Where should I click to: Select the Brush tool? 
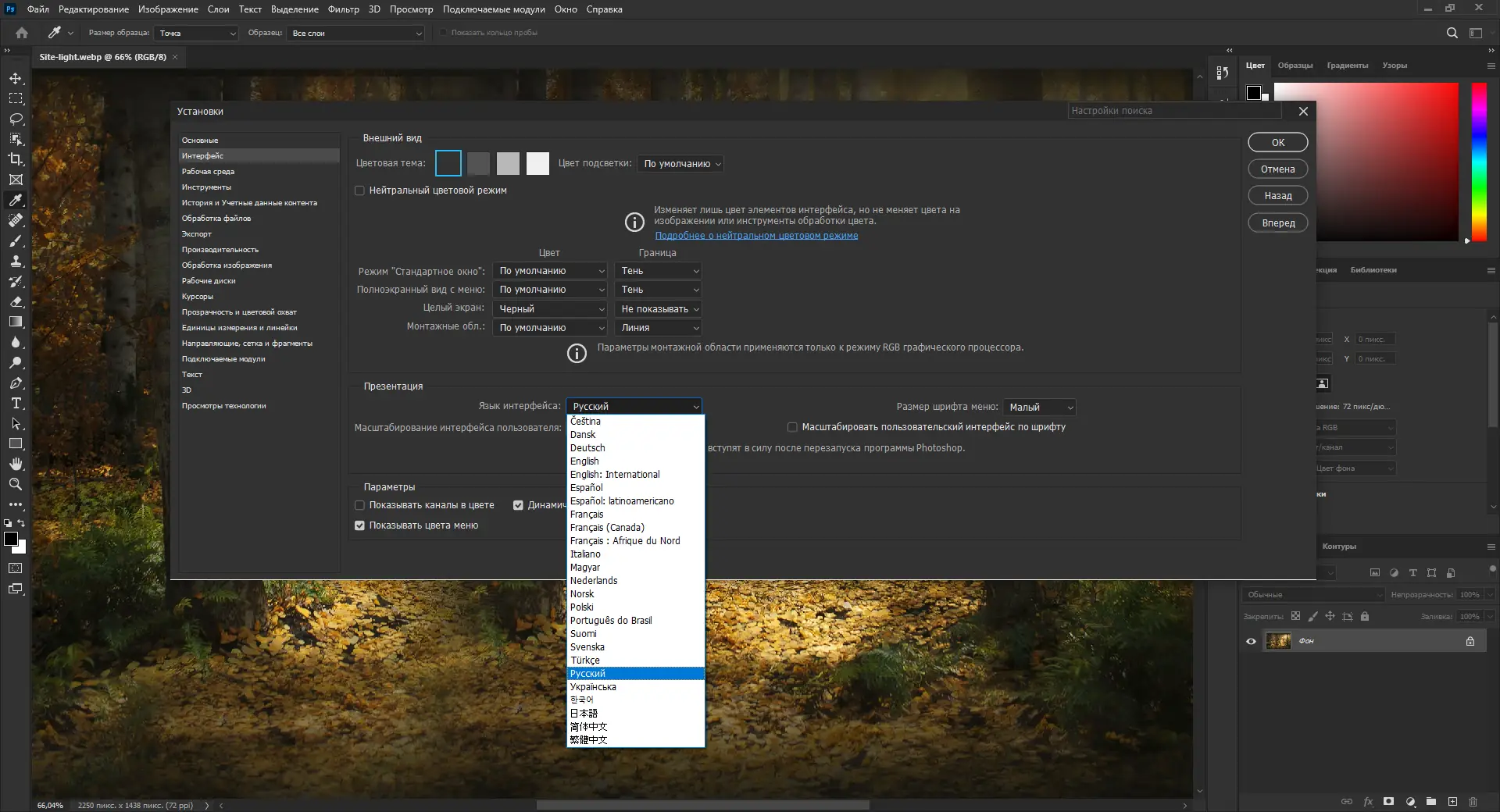pos(16,241)
